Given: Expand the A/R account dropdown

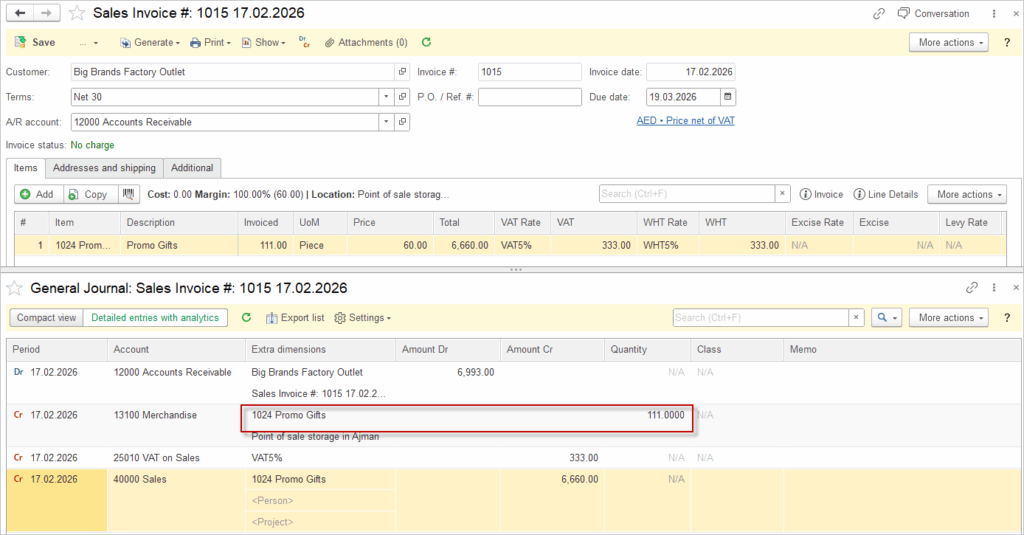Looking at the screenshot, I should click(x=386, y=122).
